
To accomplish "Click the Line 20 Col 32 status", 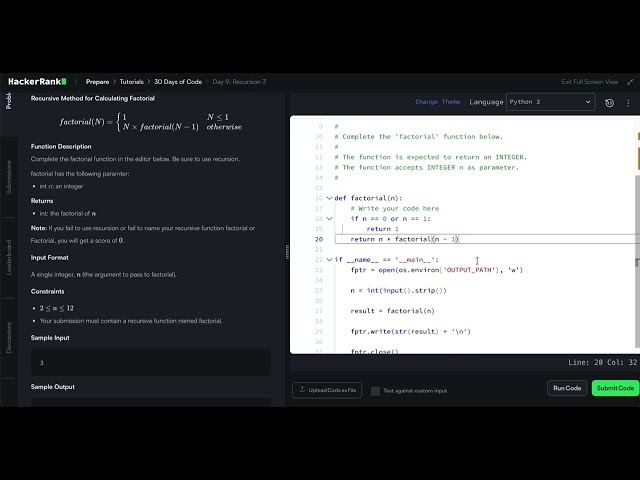I will pyautogui.click(x=602, y=362).
